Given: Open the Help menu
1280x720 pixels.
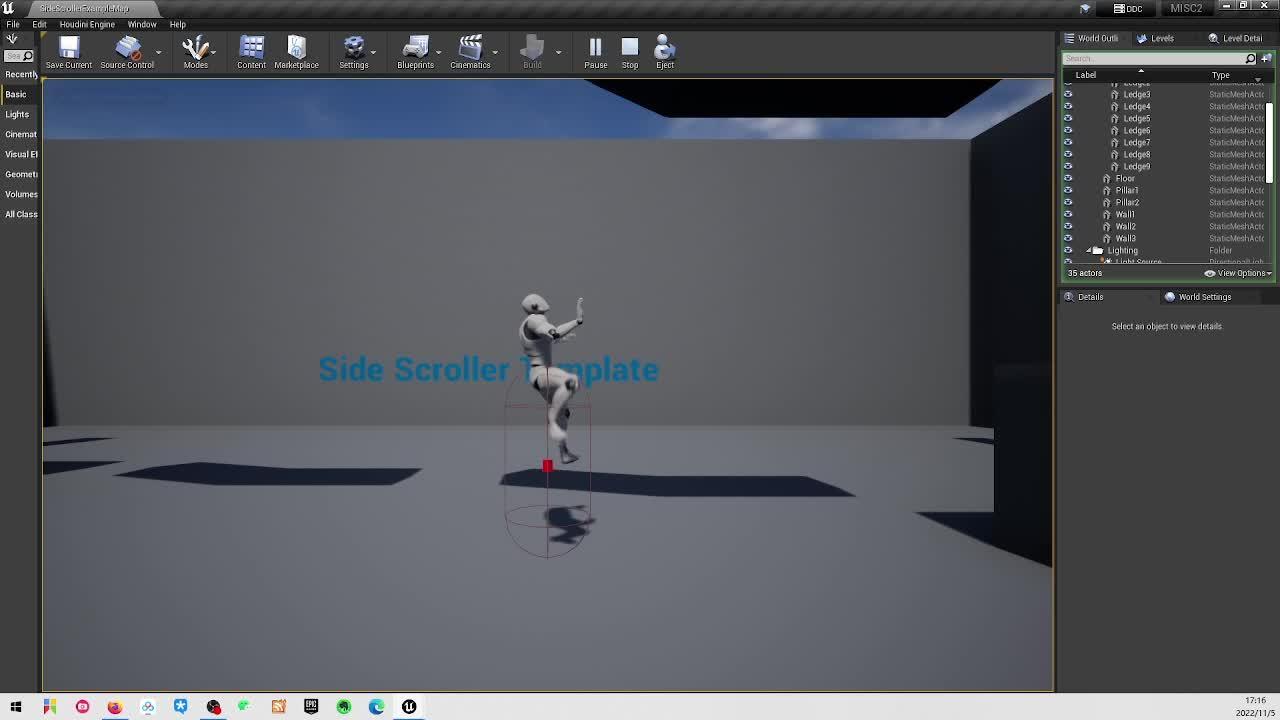Looking at the screenshot, I should point(177,24).
